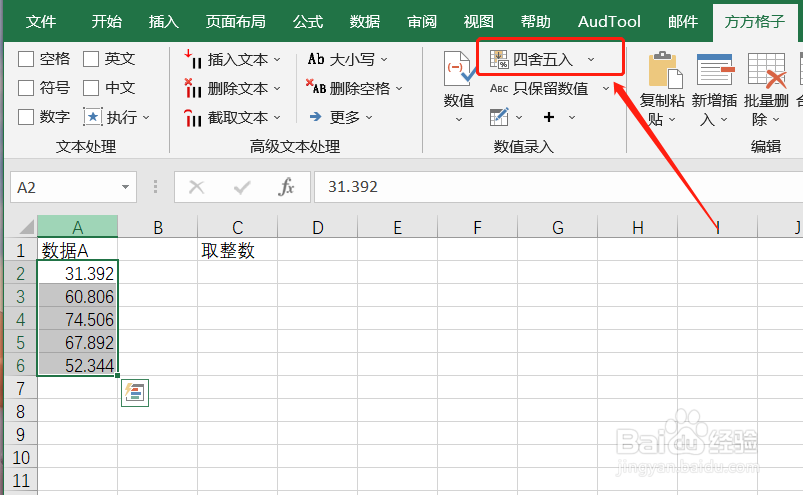Expand the 截取文本 dropdown arrow
Viewport: 803px width, 495px height.
pyautogui.click(x=277, y=118)
